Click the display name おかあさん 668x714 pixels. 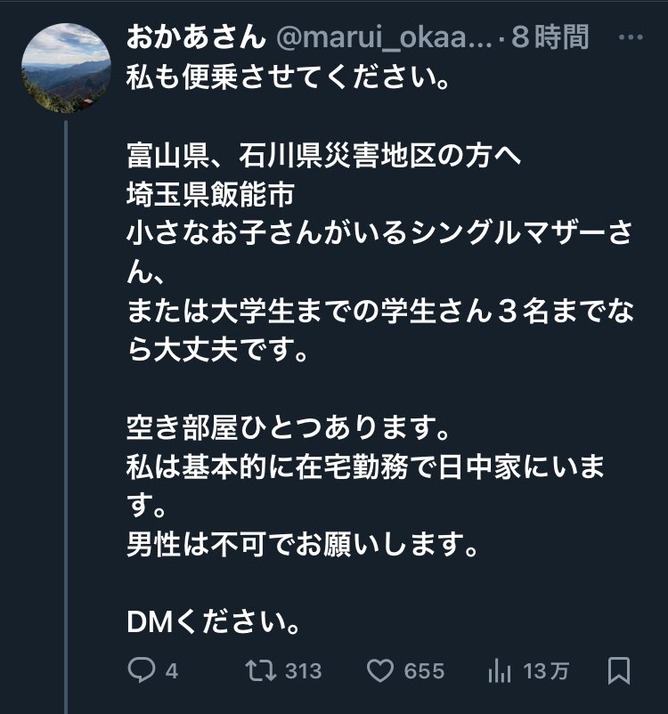pyautogui.click(x=195, y=38)
